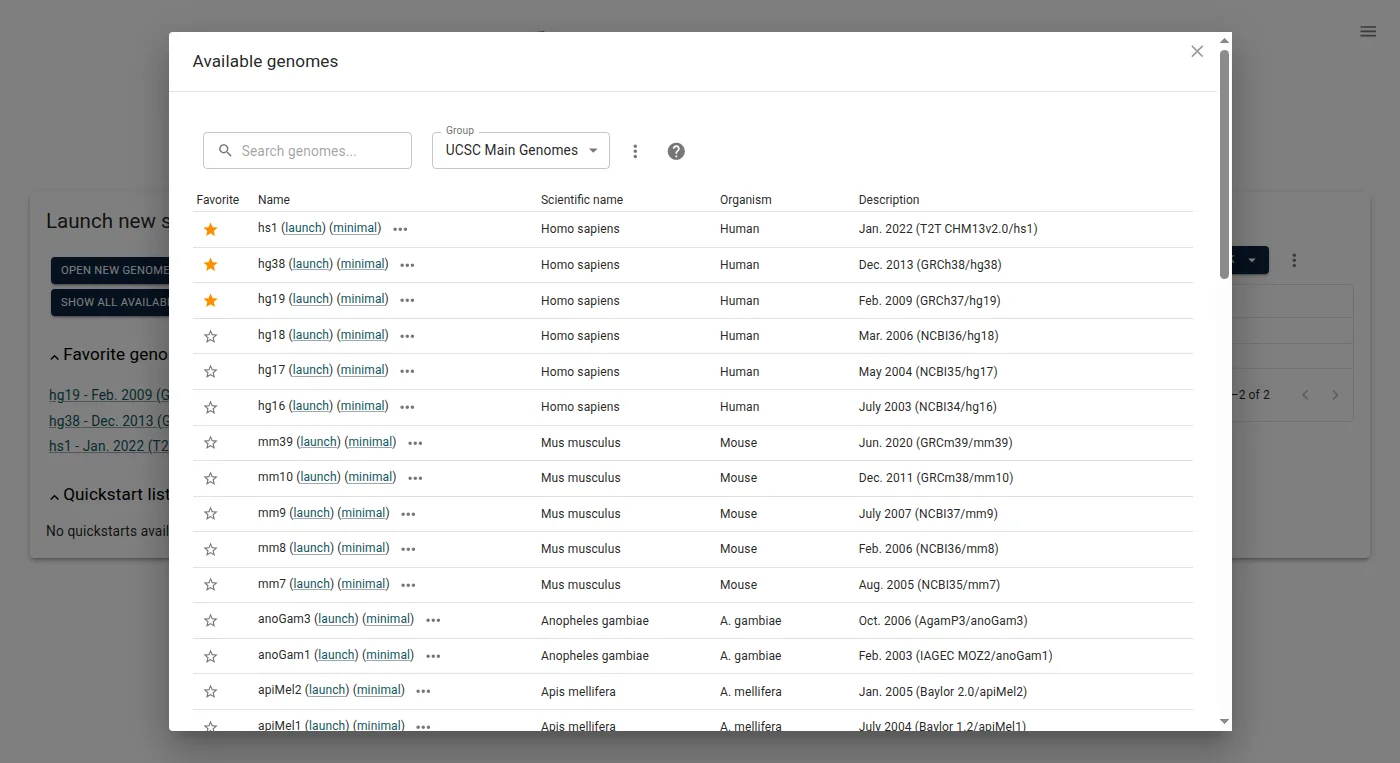Screen dimensions: 1400x763
Task: Close the Available genomes dialog
Action: pyautogui.click(x=1197, y=51)
